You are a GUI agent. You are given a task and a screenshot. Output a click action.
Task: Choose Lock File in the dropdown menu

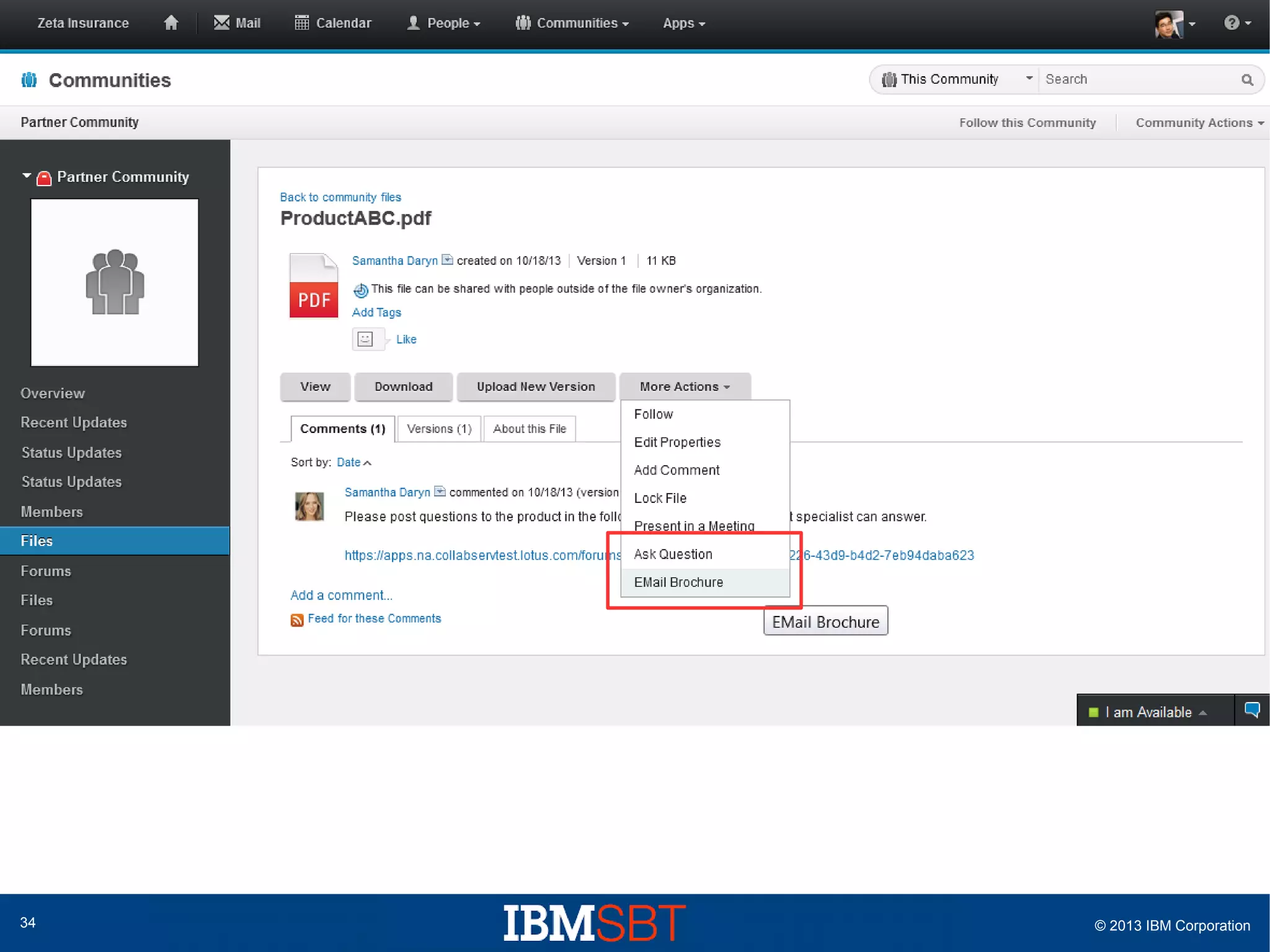coord(660,498)
